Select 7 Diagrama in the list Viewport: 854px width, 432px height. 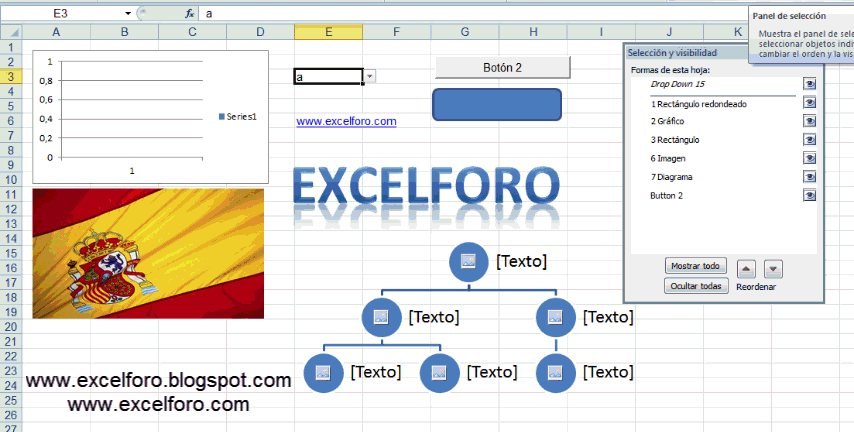(671, 177)
